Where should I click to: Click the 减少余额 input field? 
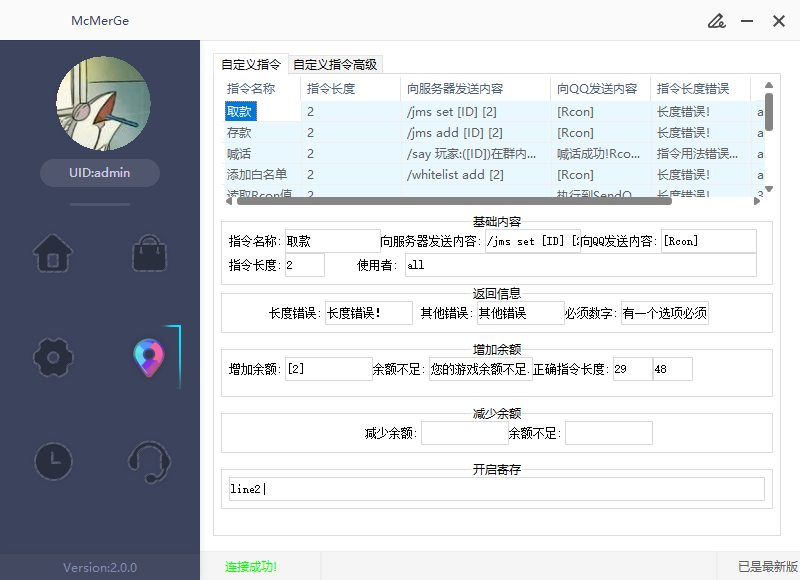(464, 433)
